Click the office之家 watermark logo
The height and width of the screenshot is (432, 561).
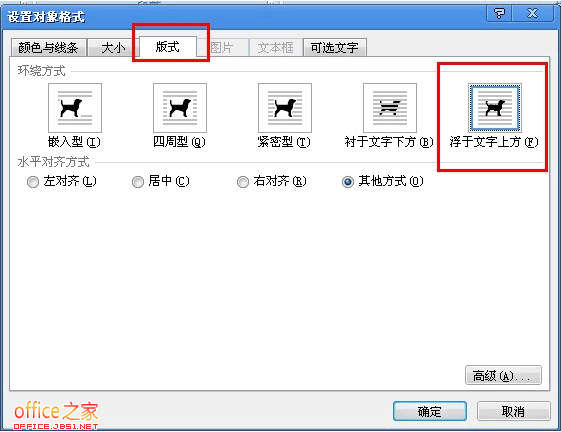pos(56,415)
